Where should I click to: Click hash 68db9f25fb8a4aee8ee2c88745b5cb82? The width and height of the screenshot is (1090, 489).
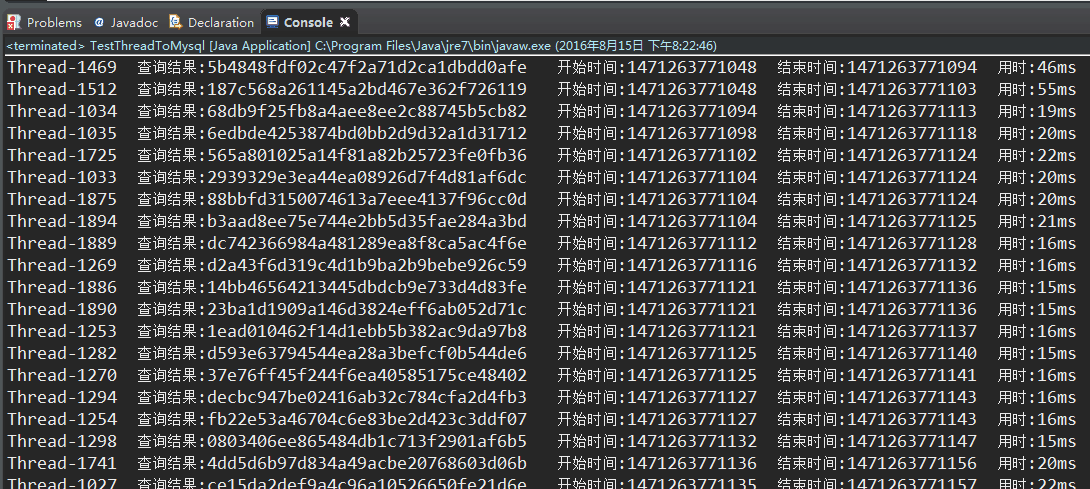[367, 111]
